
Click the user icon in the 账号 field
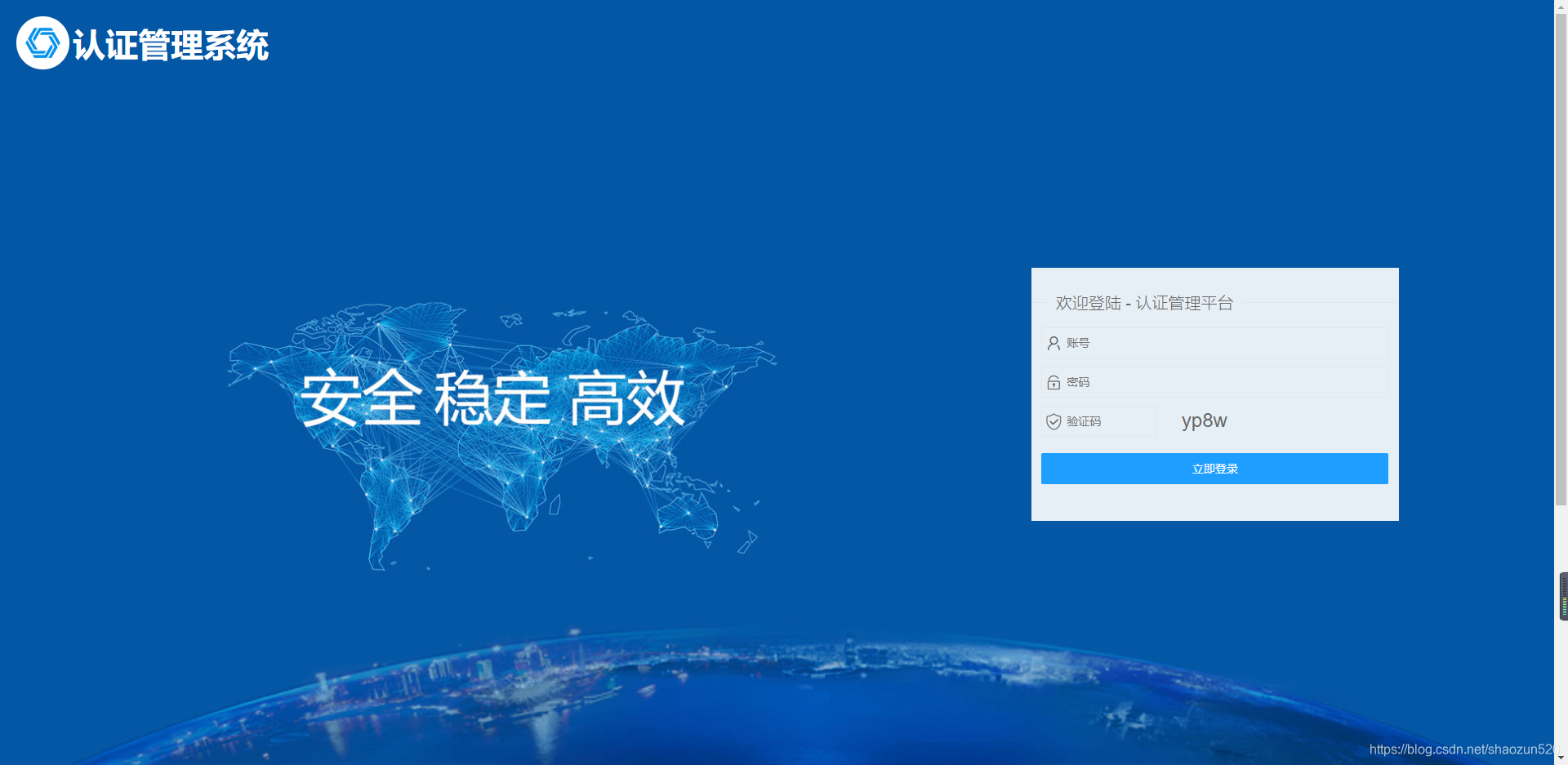point(1053,343)
